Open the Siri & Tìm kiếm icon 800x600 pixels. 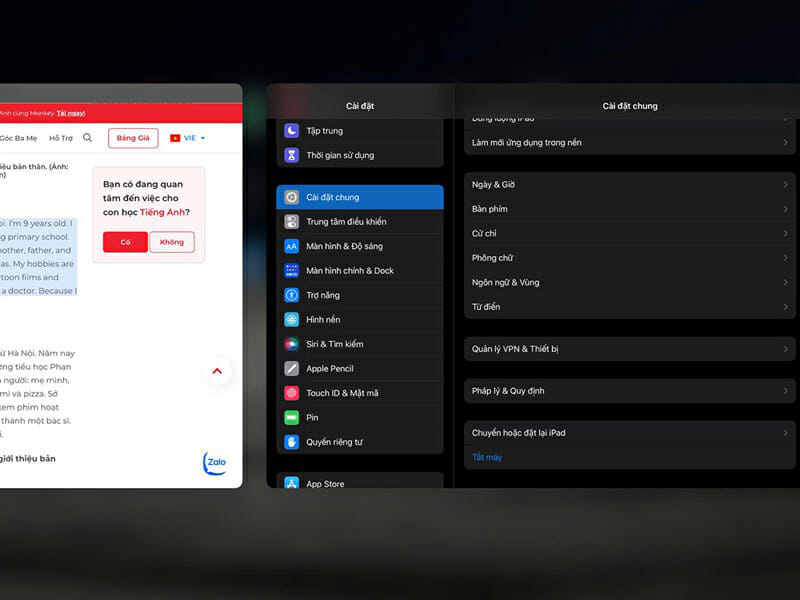[x=291, y=344]
